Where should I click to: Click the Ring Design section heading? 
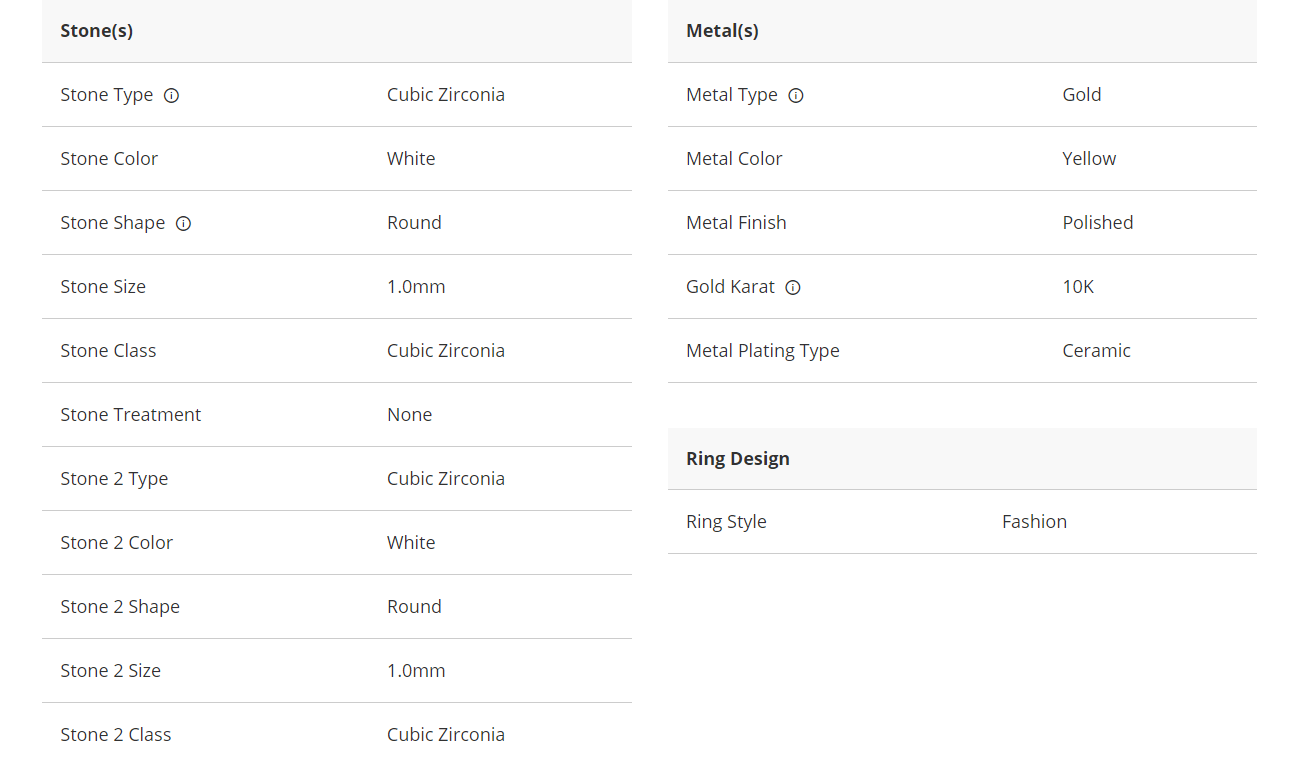pos(738,459)
